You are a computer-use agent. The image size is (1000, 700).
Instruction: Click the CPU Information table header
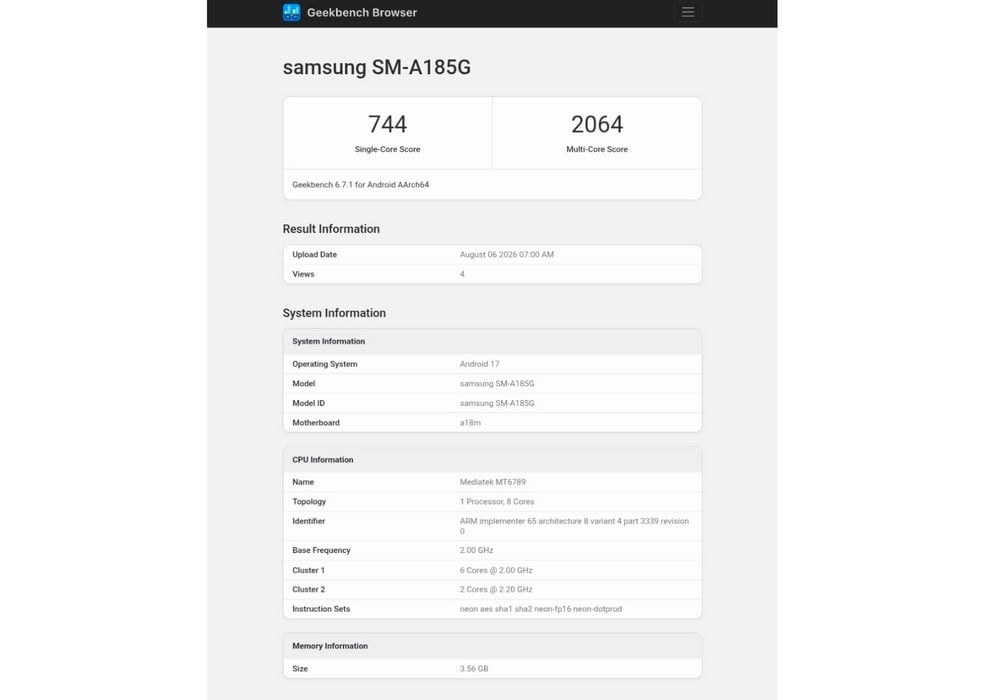pos(492,460)
